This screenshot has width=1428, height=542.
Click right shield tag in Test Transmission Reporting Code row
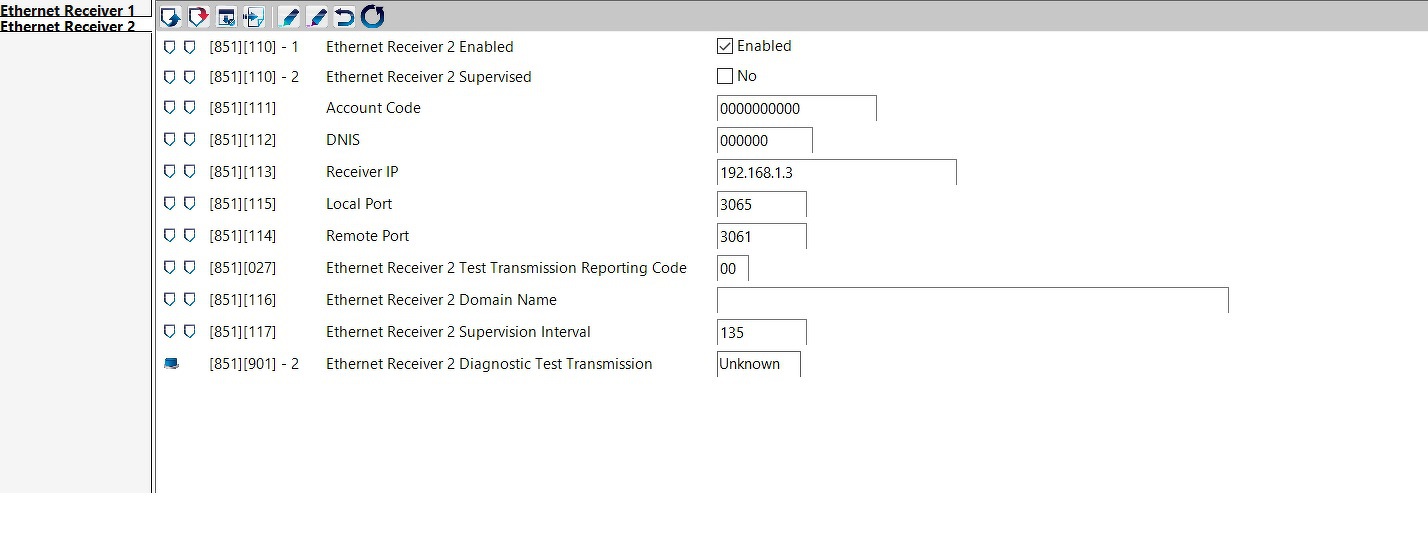189,268
